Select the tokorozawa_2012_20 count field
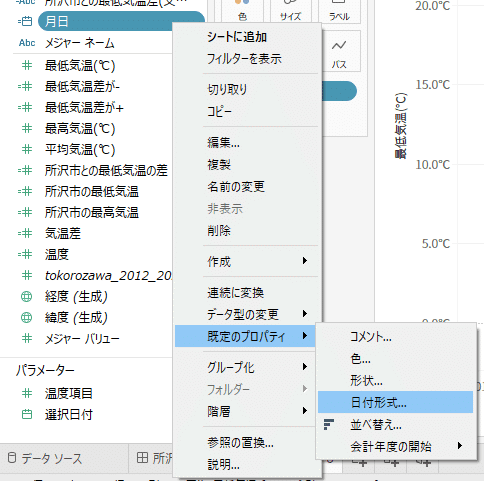This screenshot has height=481, width=484. coord(109,275)
